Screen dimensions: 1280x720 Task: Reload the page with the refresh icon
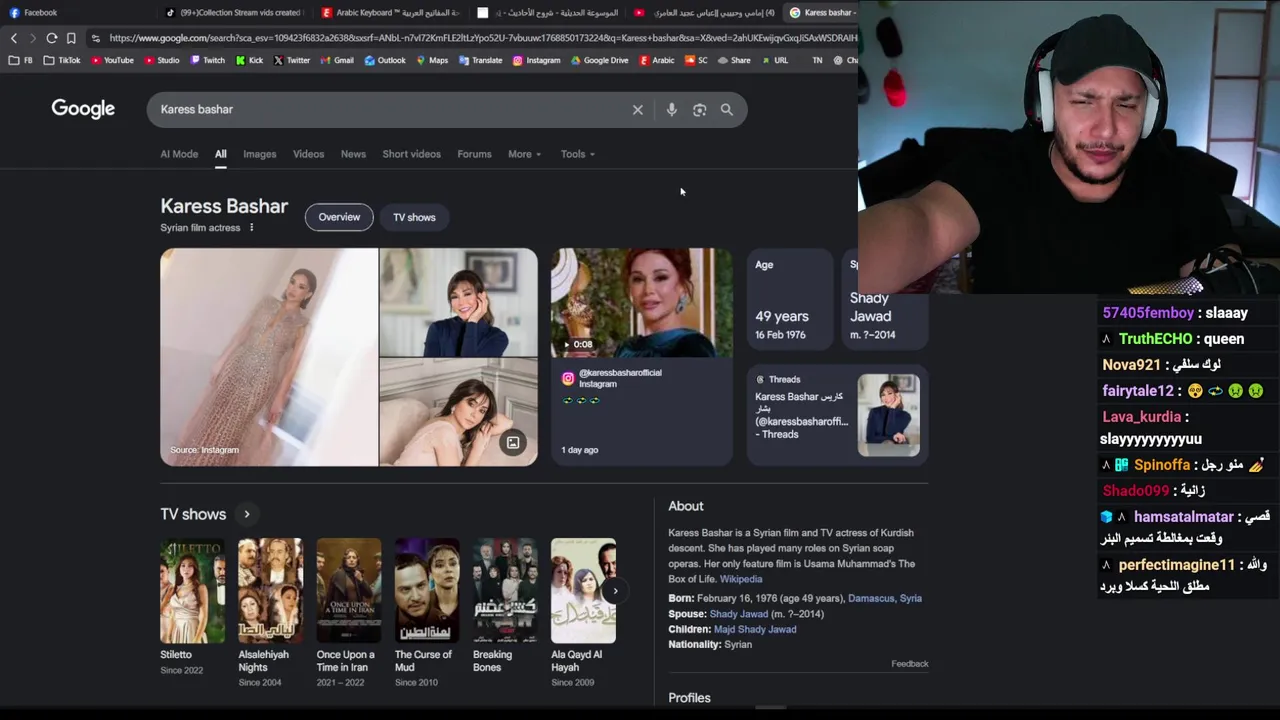coord(51,38)
